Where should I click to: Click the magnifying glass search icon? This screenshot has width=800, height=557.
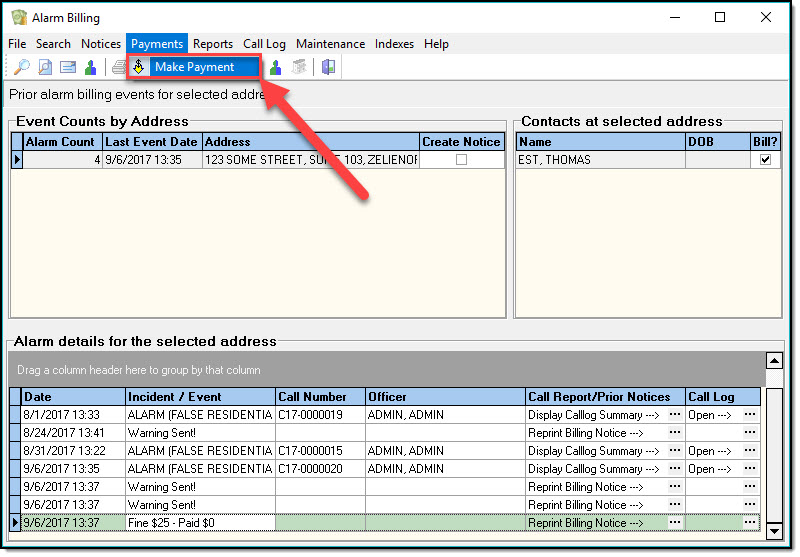click(x=21, y=67)
